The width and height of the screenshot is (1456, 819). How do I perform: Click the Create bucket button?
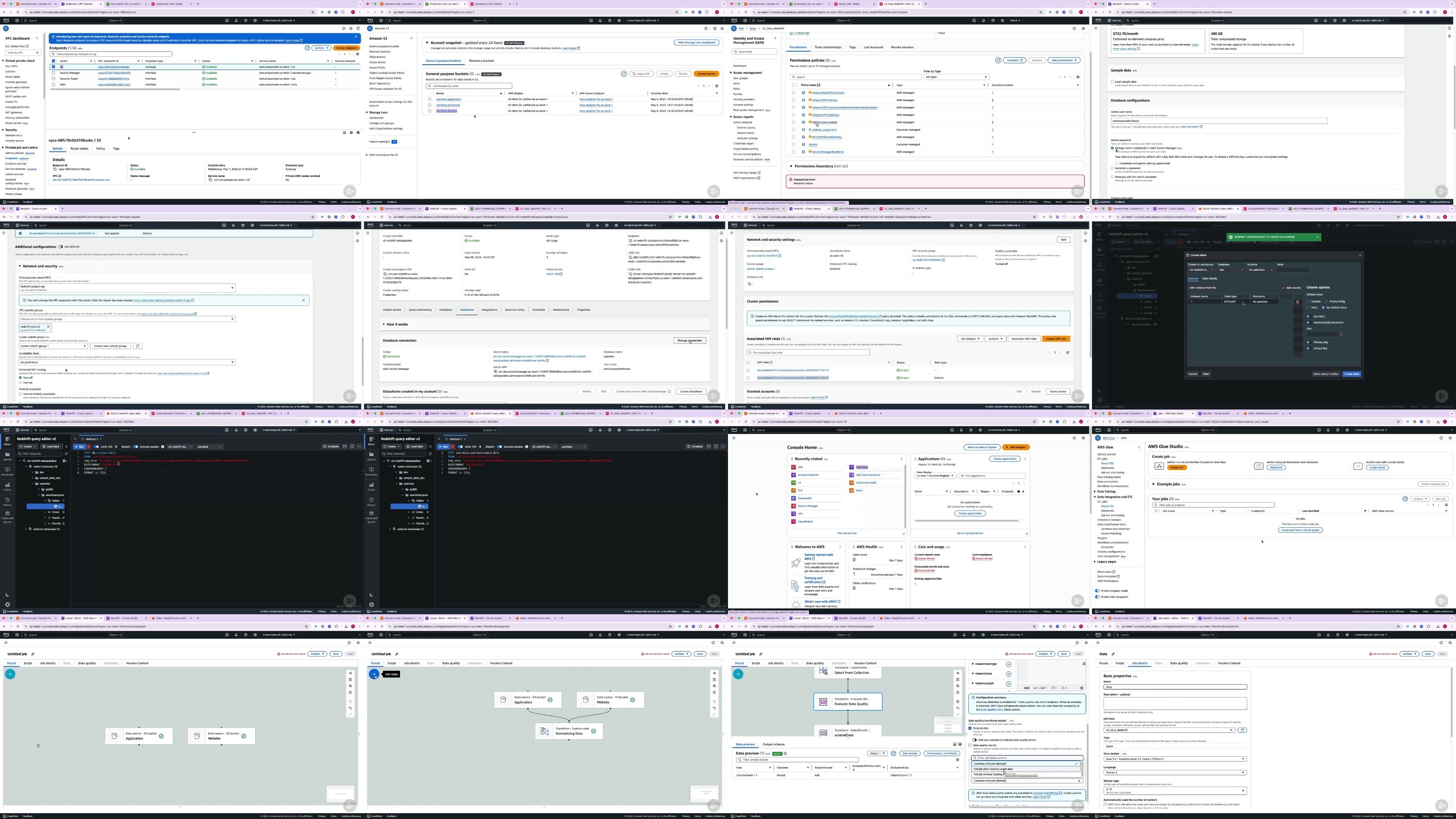point(706,73)
